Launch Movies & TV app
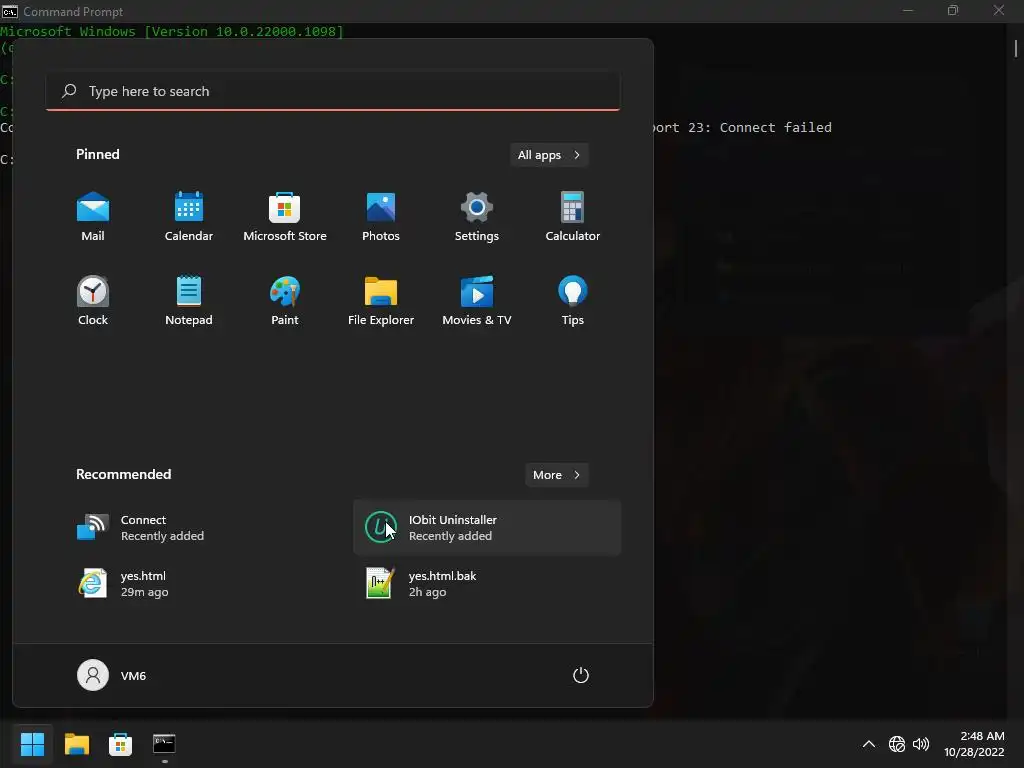This screenshot has height=768, width=1024. [477, 300]
